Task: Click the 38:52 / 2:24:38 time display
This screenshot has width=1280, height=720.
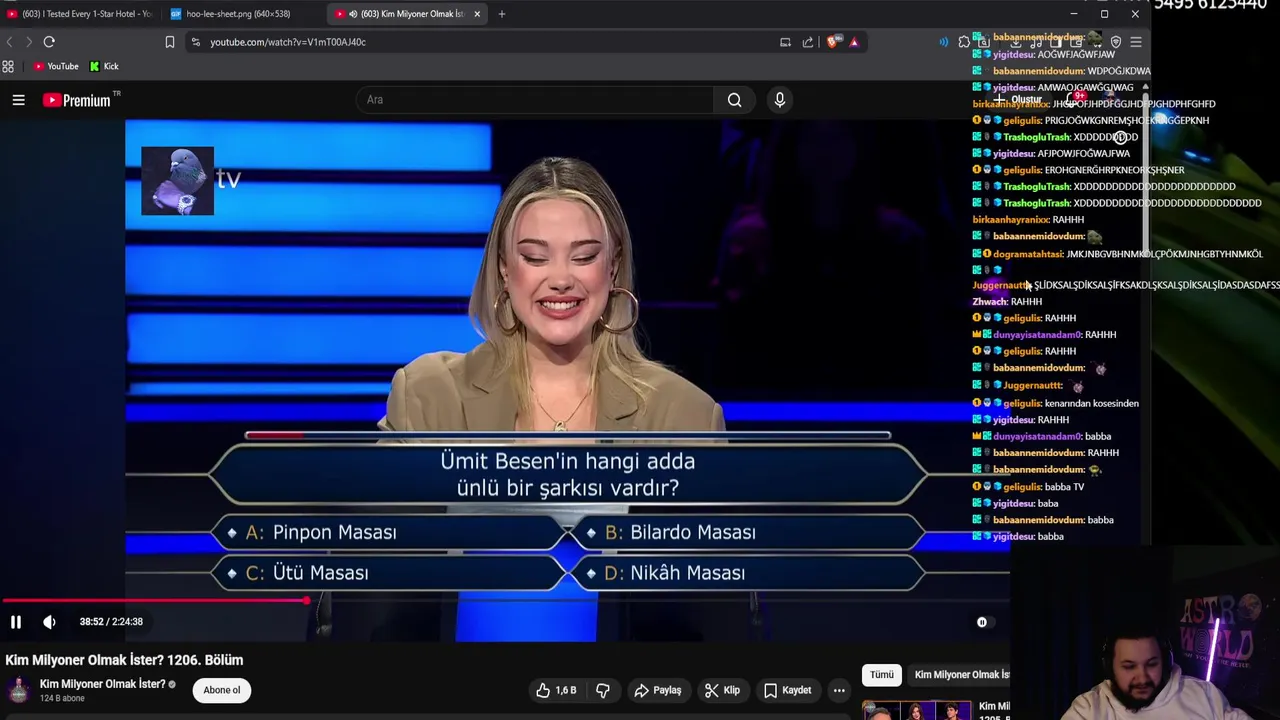Action: click(x=111, y=622)
